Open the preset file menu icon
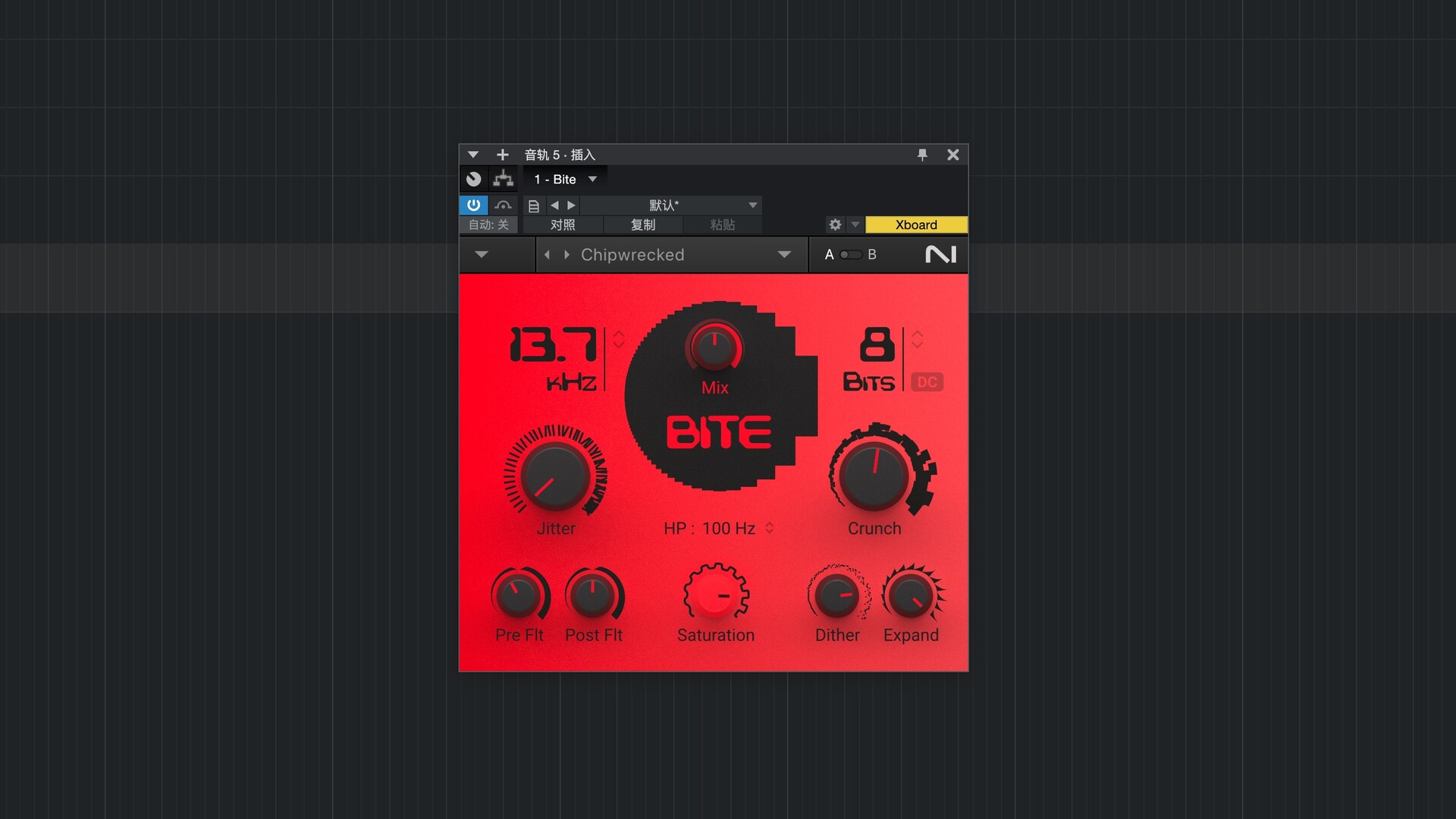The image size is (1456, 819). pyautogui.click(x=534, y=205)
